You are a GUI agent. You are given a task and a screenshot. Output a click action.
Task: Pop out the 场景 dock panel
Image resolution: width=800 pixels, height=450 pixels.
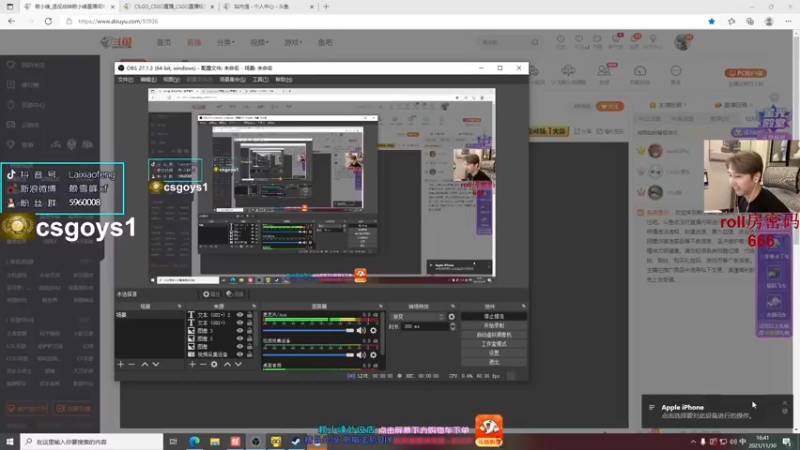click(180, 306)
